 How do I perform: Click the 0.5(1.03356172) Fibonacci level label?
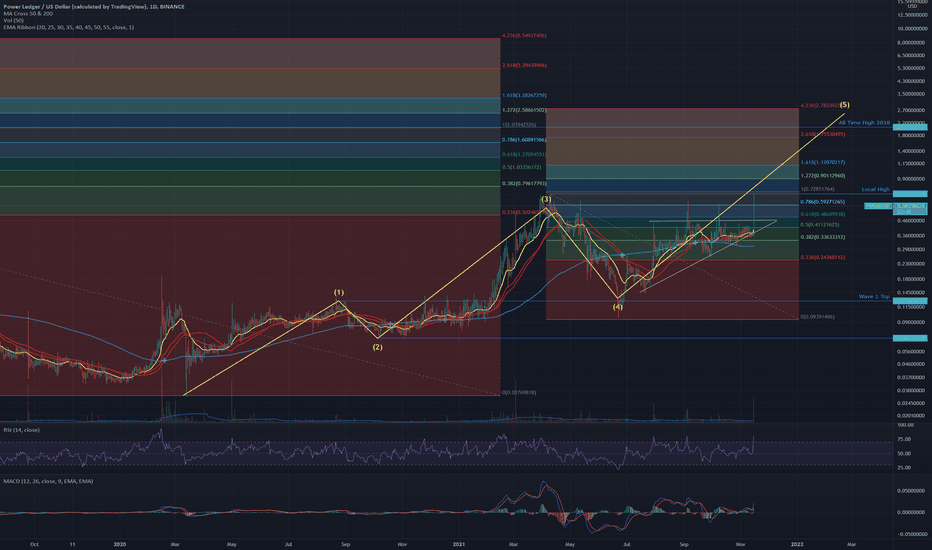(522, 168)
